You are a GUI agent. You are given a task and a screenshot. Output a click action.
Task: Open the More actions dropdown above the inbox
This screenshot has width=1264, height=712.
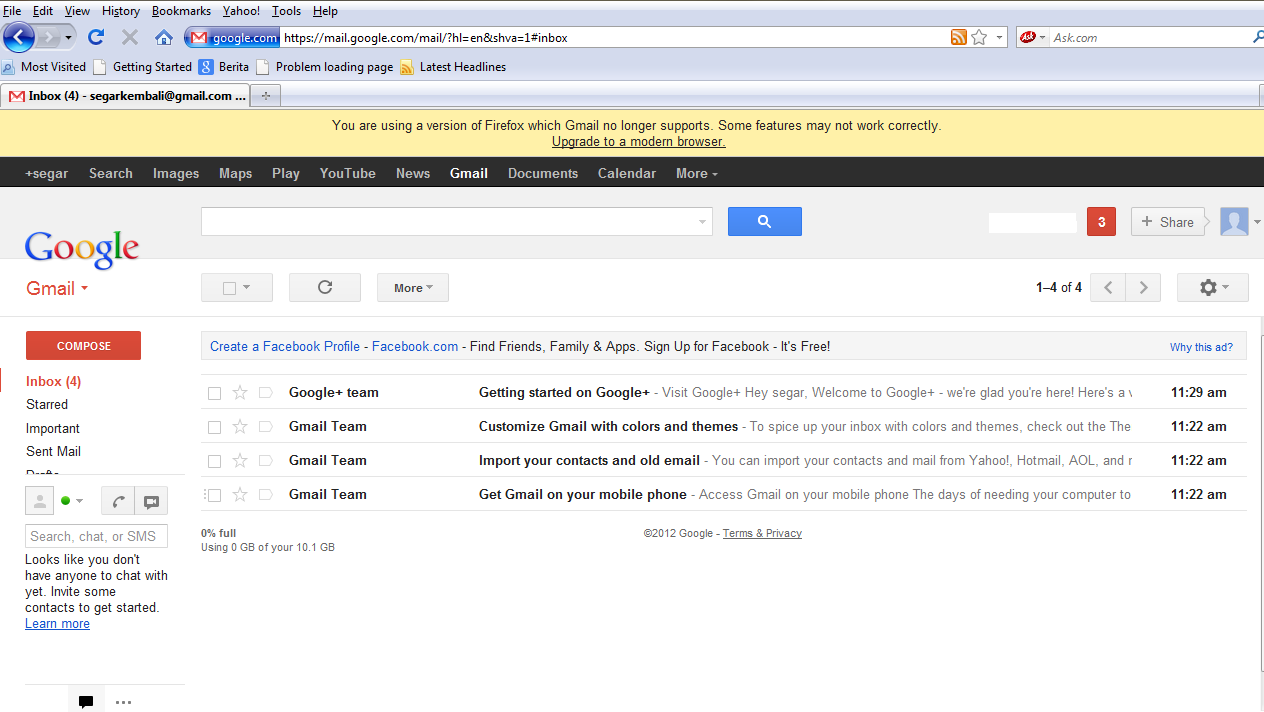(413, 288)
